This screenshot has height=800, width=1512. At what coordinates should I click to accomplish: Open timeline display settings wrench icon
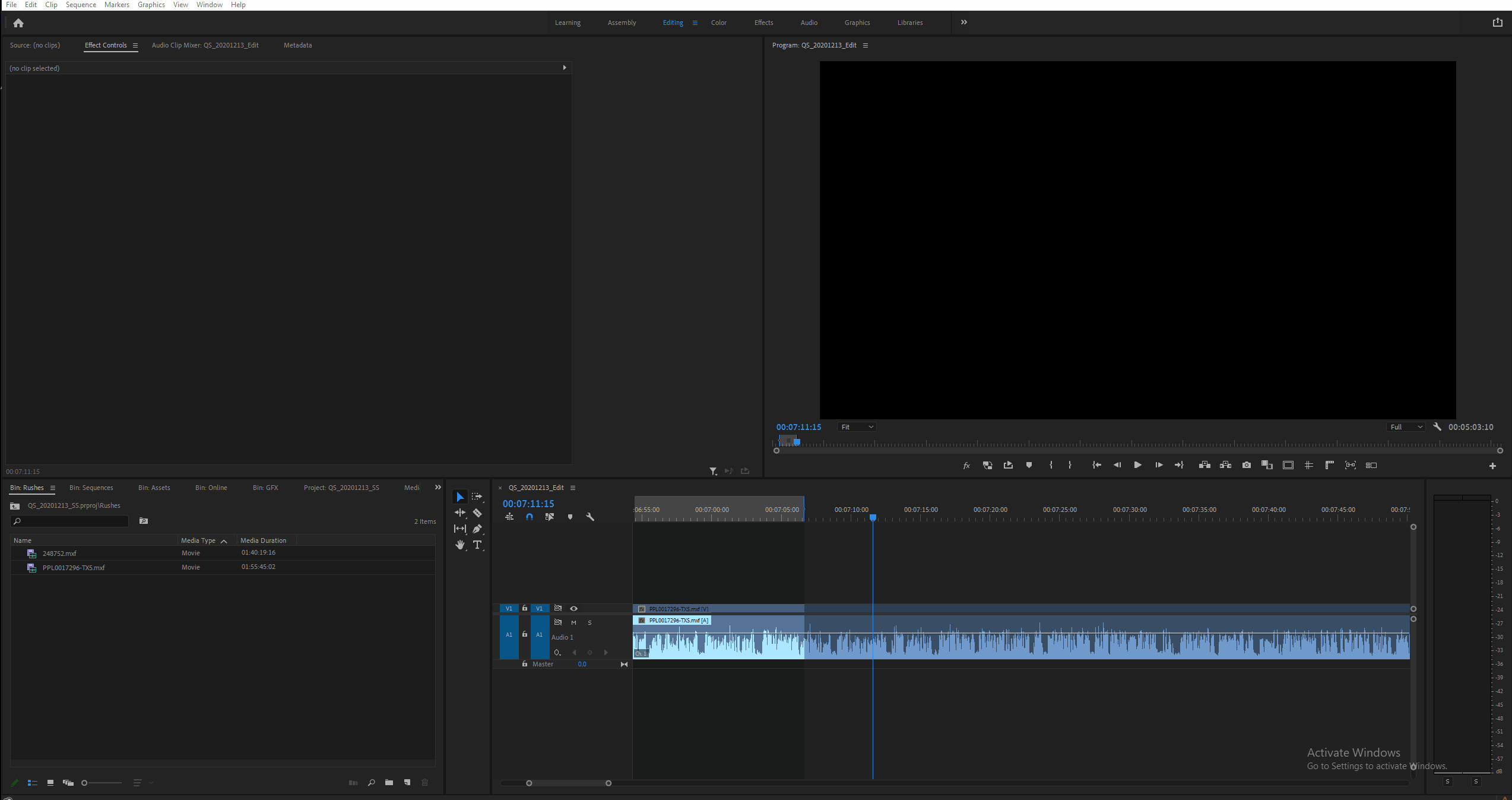tap(590, 517)
